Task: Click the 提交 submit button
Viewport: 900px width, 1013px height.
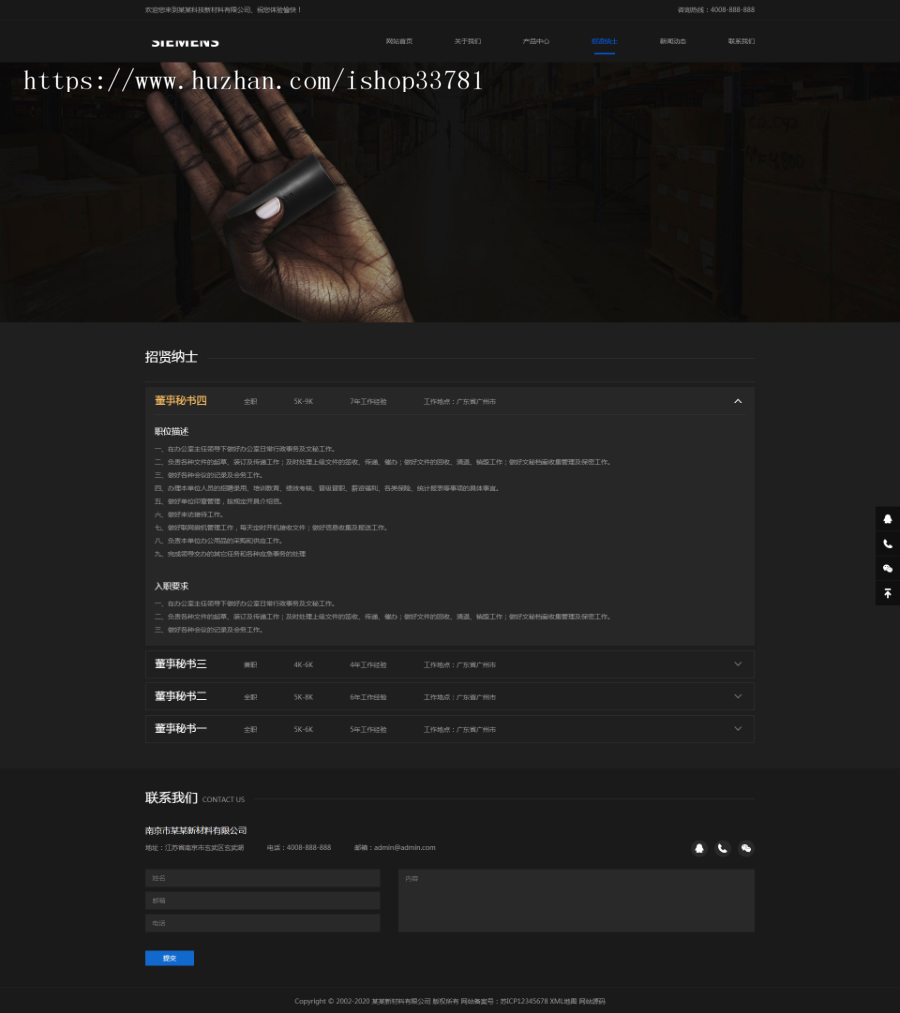Action: pos(169,957)
